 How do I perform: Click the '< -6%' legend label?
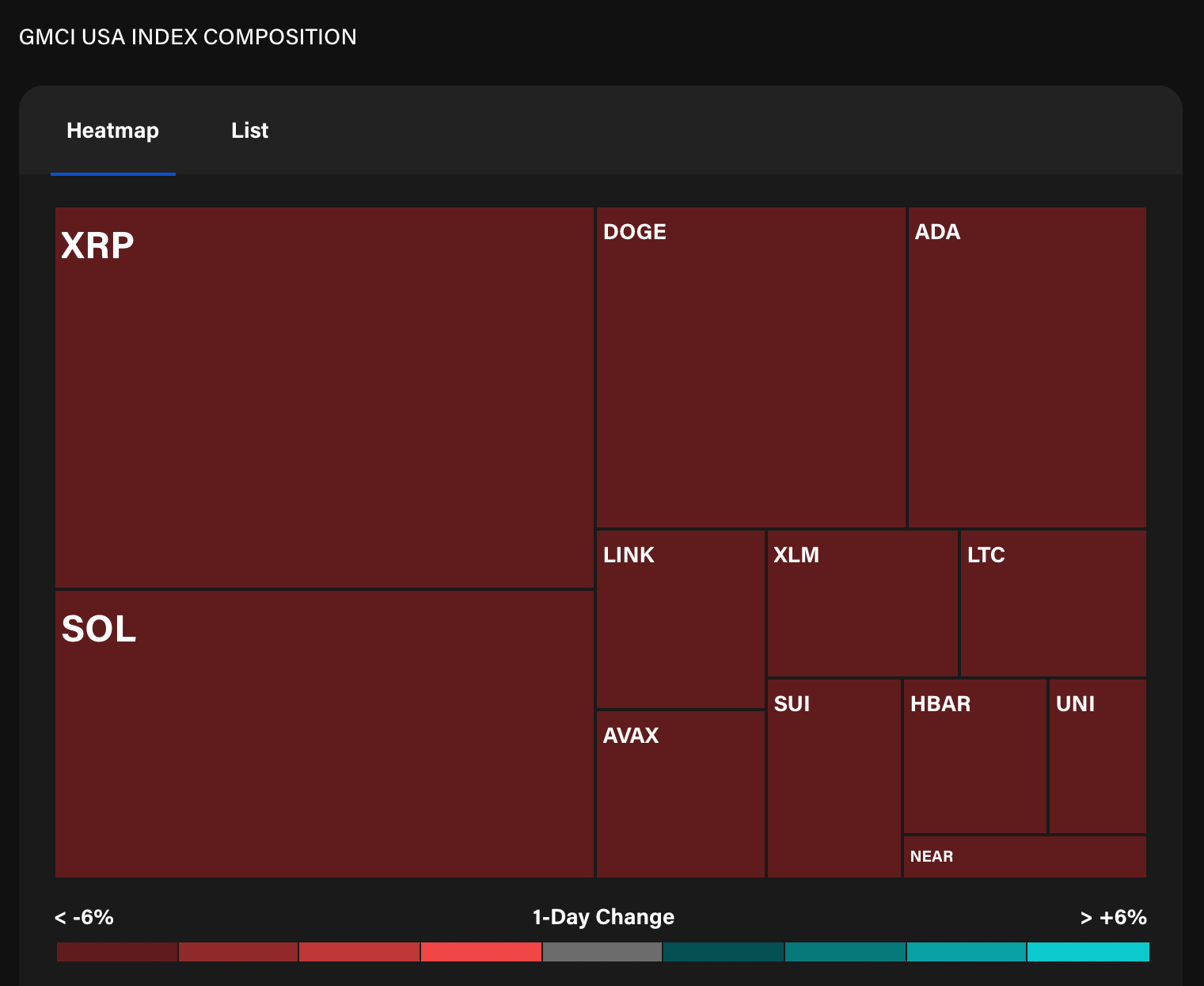click(x=84, y=917)
